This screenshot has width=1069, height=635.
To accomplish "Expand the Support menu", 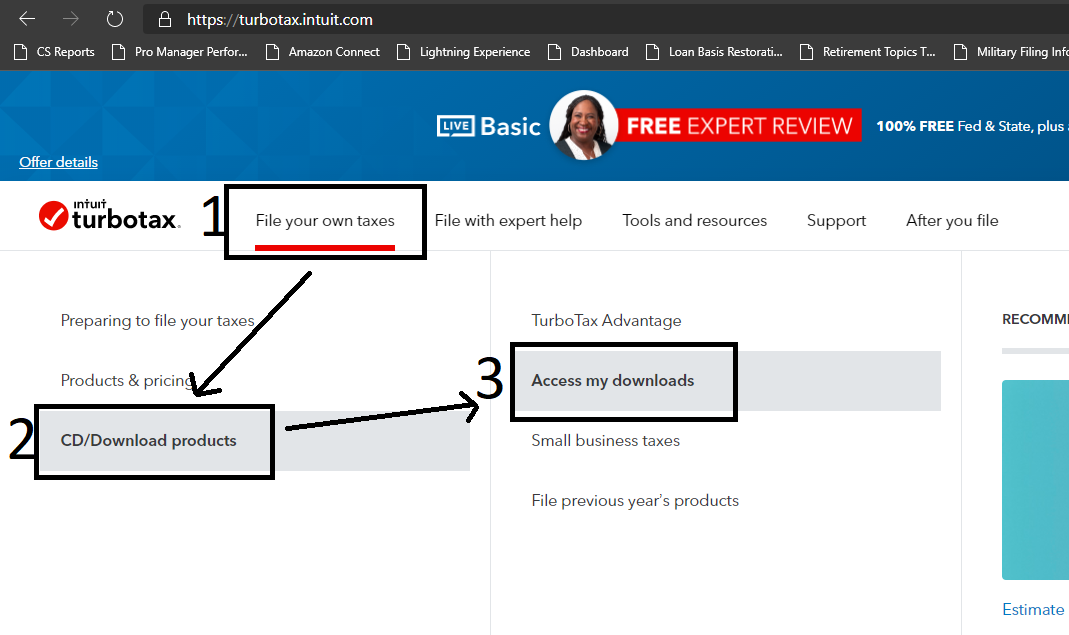I will pos(836,221).
